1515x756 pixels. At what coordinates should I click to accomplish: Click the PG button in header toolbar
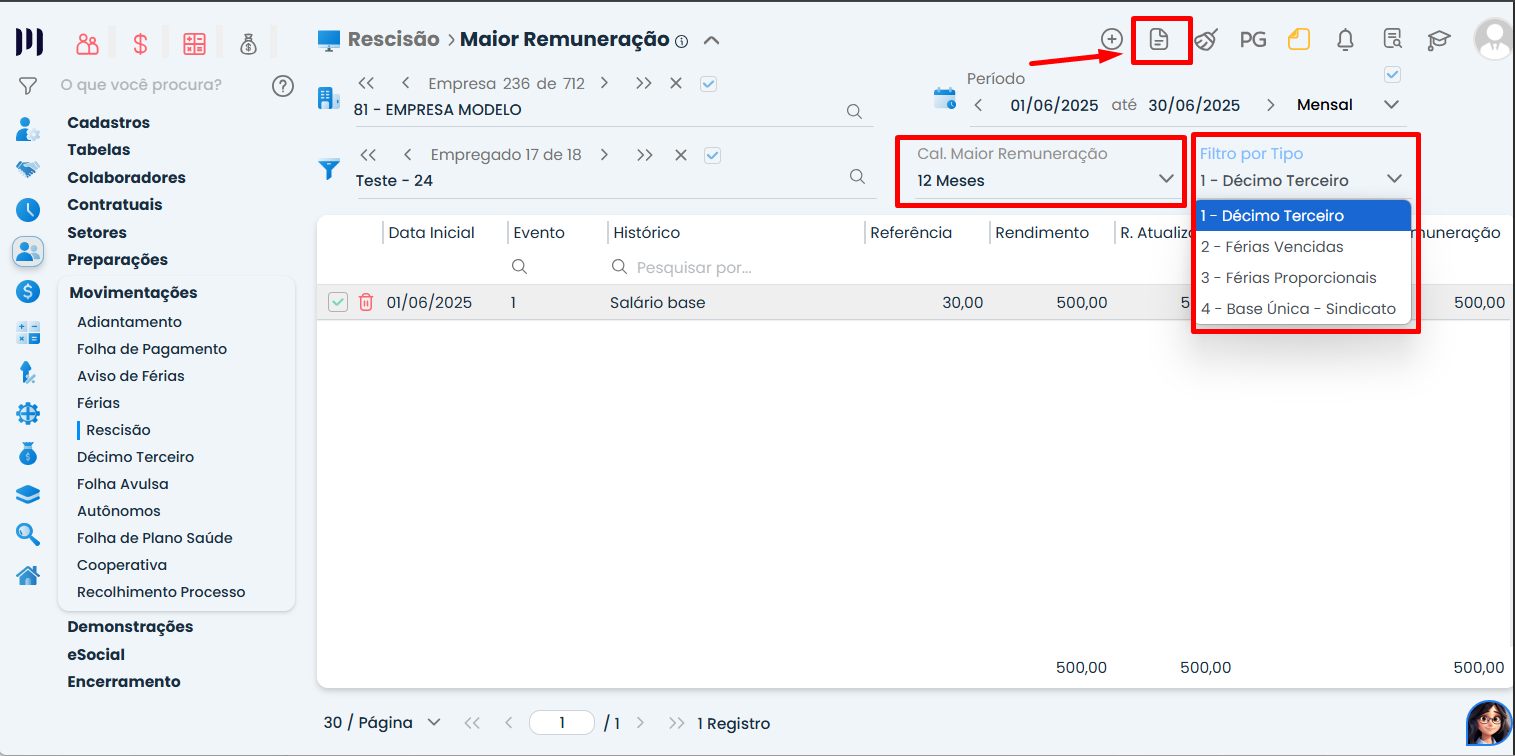1253,40
